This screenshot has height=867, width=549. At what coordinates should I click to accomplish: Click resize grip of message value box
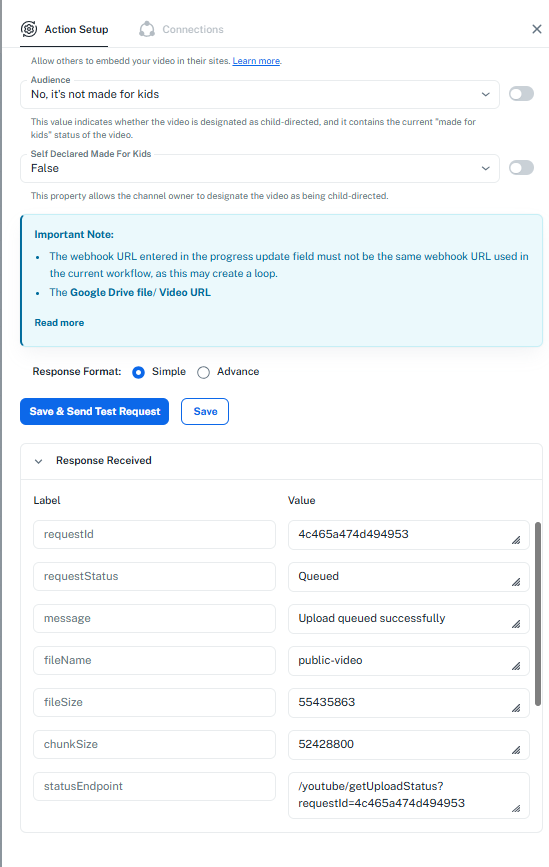(x=516, y=624)
